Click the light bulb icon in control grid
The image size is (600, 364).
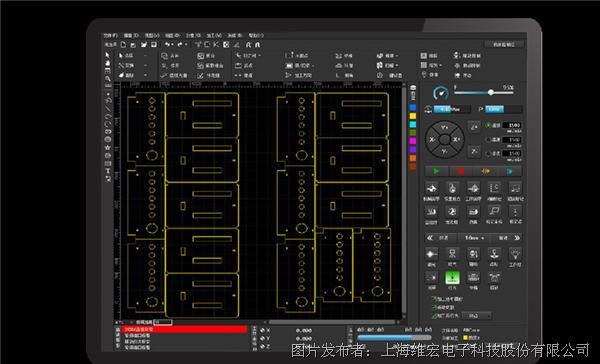tap(515, 254)
